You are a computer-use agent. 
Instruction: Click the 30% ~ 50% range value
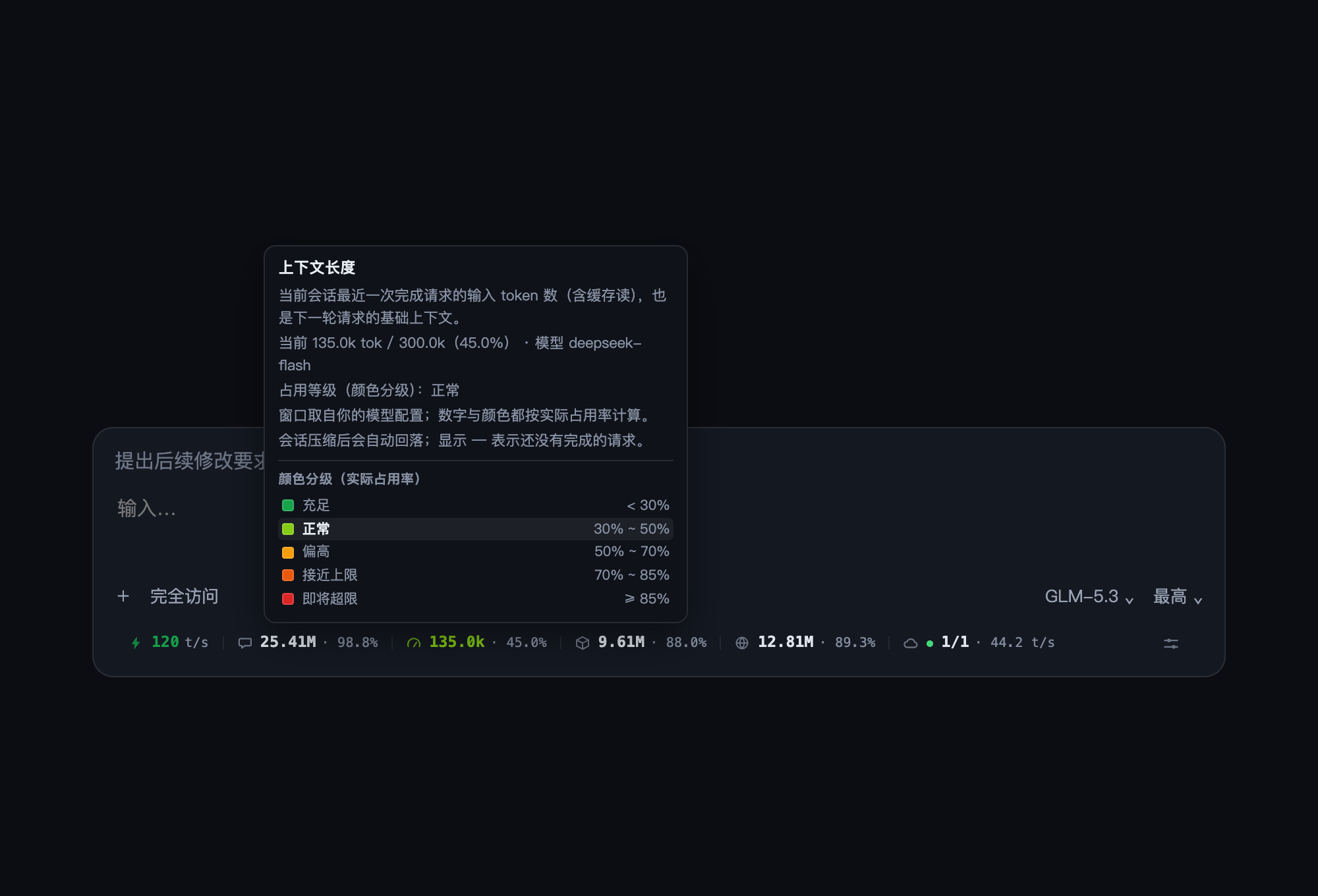point(631,529)
